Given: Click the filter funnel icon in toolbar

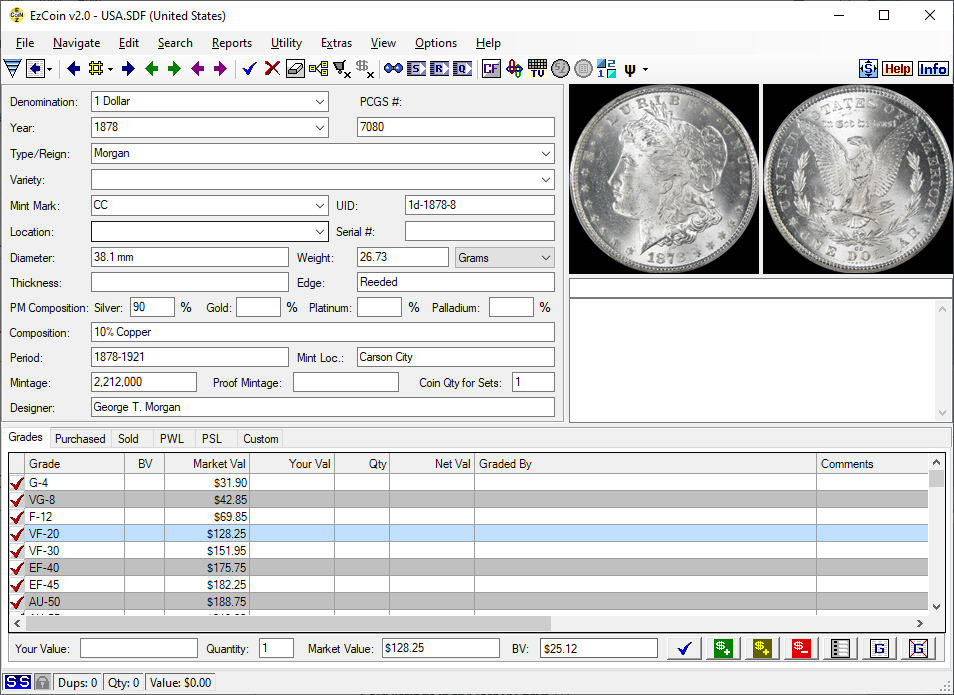Looking at the screenshot, I should (12, 69).
